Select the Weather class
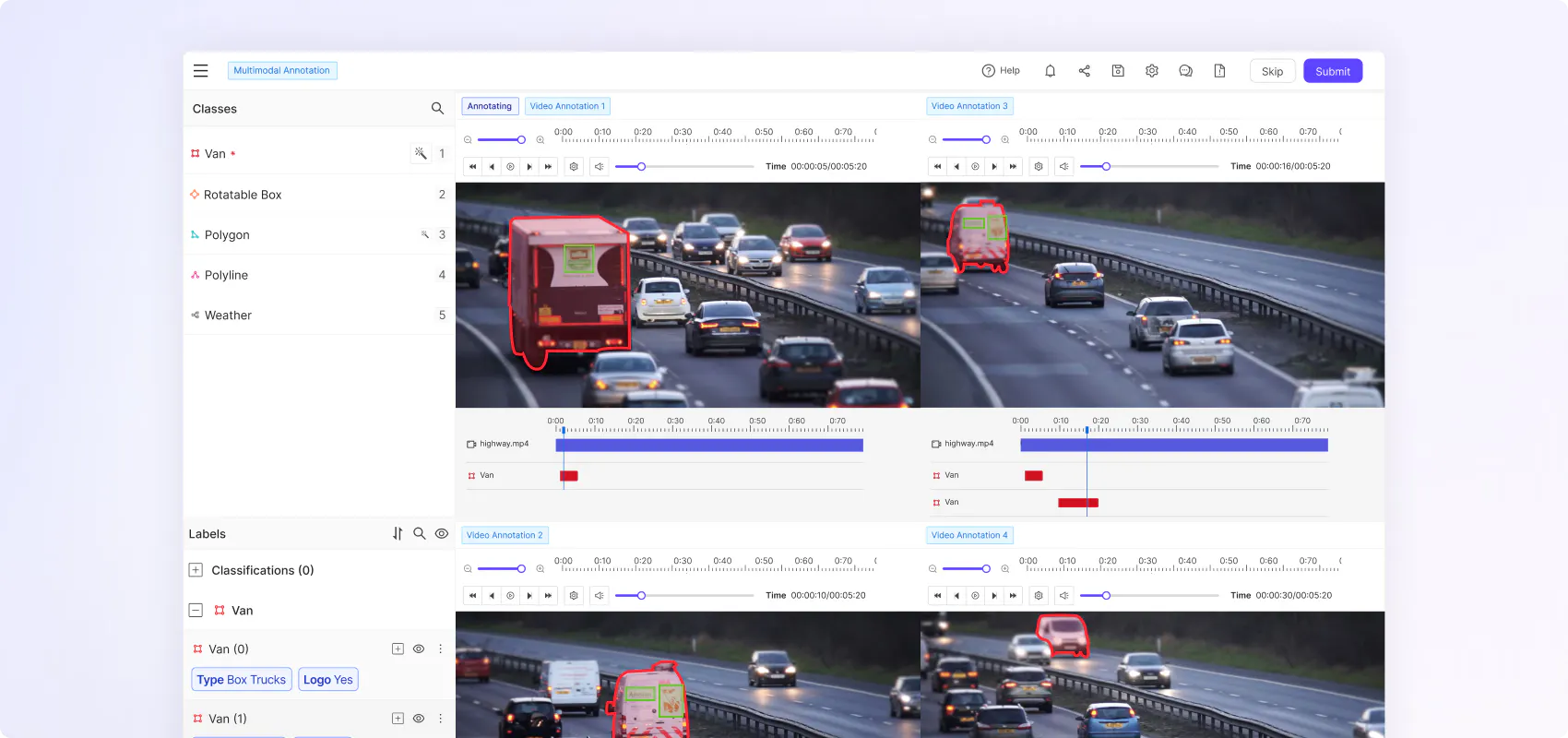Image resolution: width=1568 pixels, height=738 pixels. pos(318,315)
